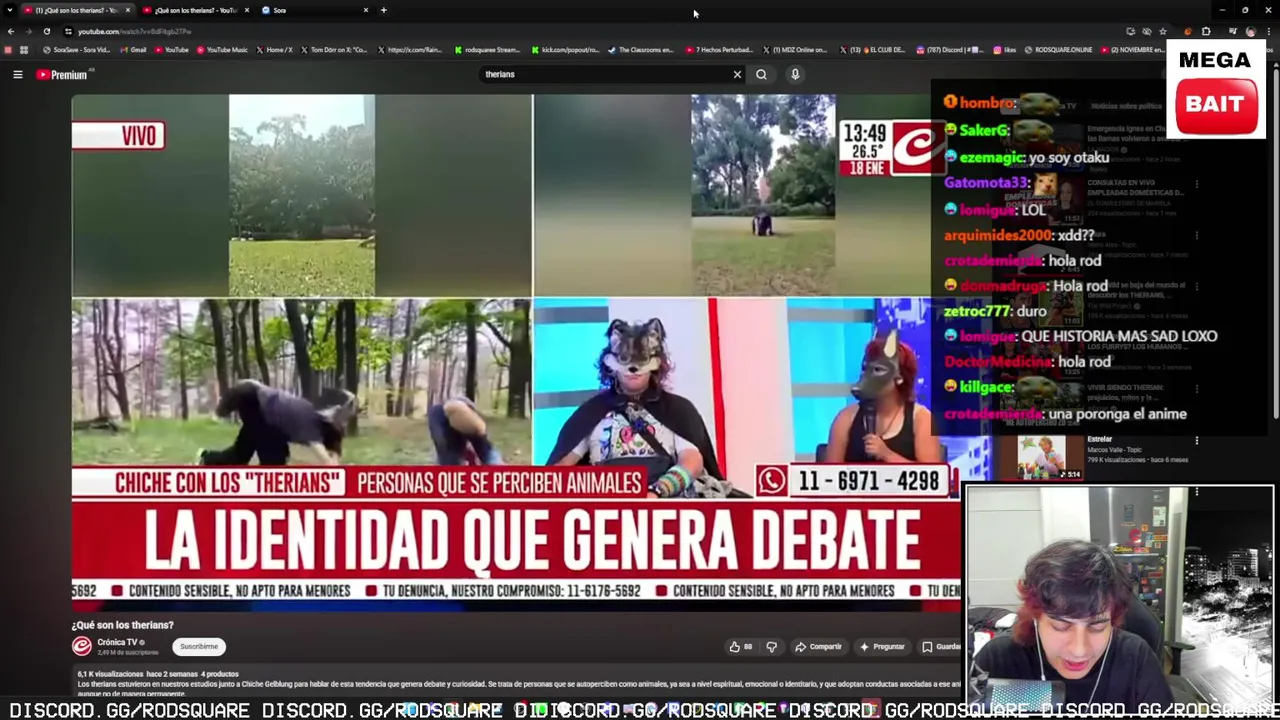This screenshot has height=720, width=1280.
Task: Click the Compartir share button
Action: pos(819,647)
